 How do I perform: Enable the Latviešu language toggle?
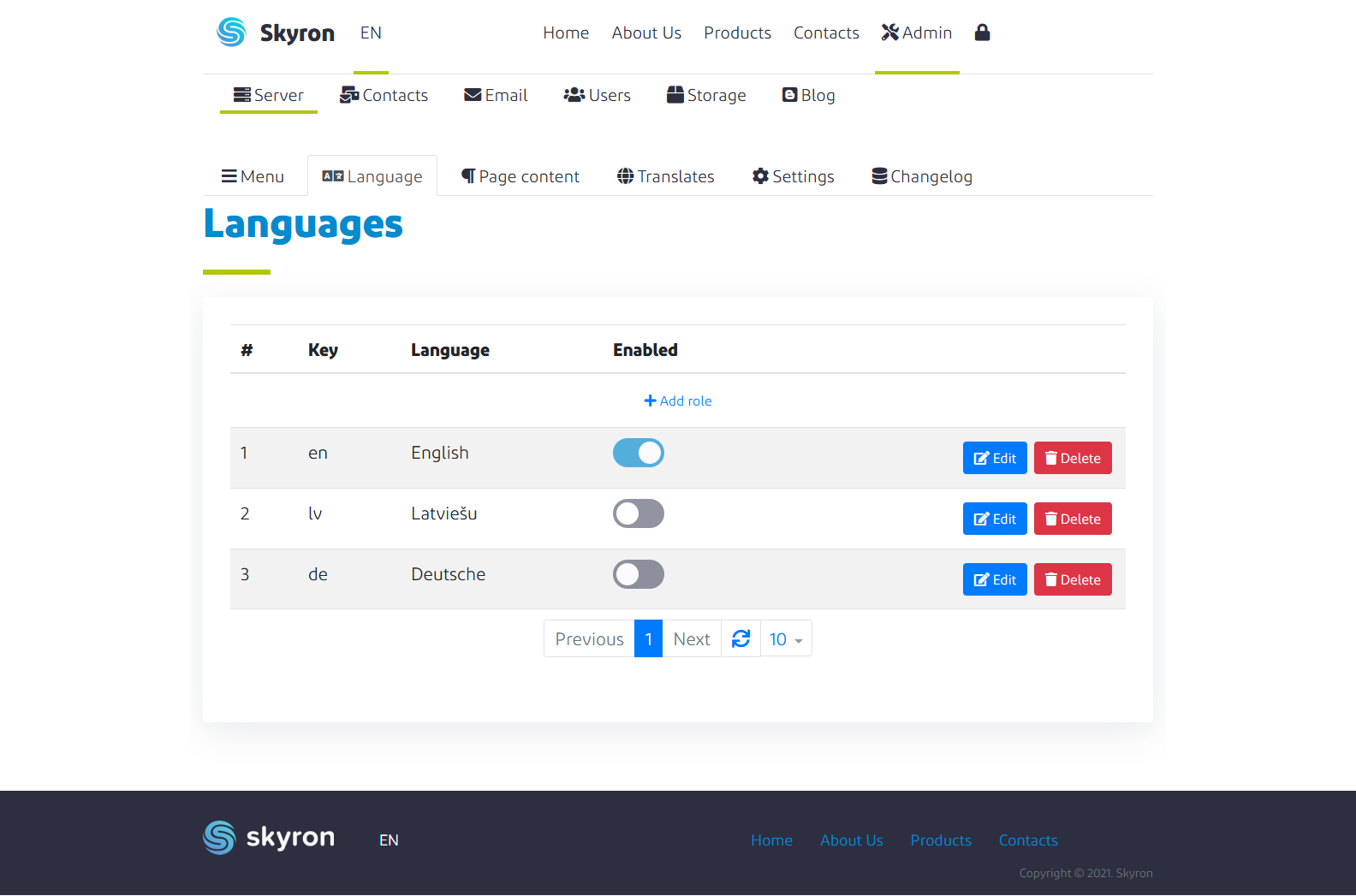[x=639, y=513]
